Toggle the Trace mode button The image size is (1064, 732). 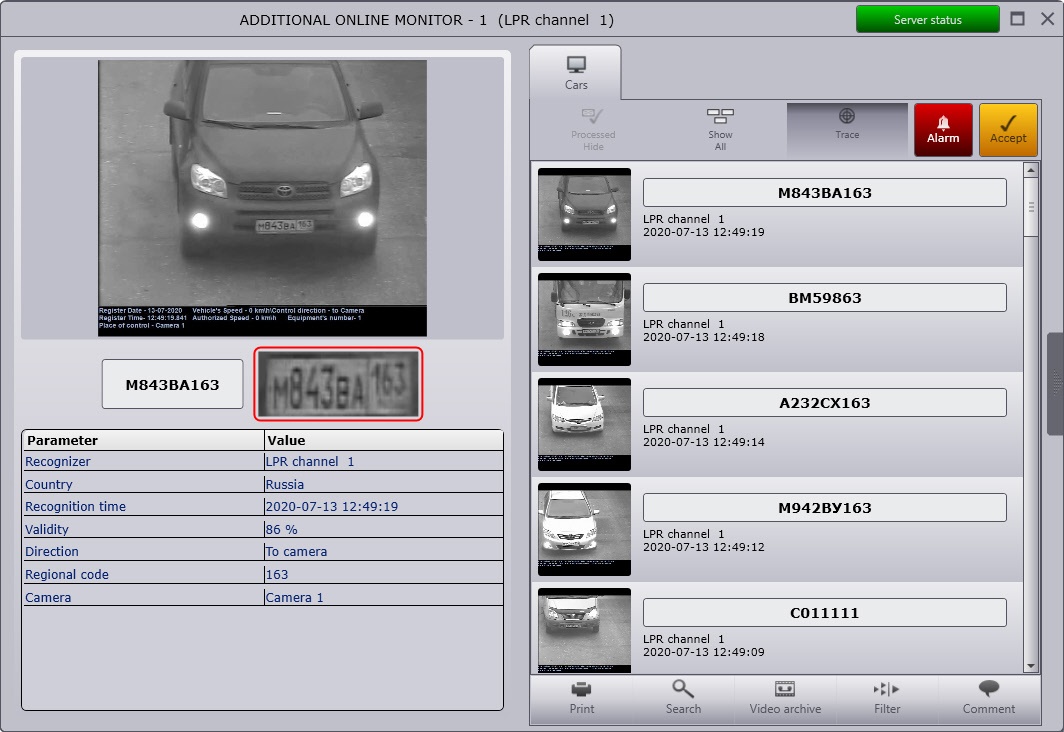(847, 130)
